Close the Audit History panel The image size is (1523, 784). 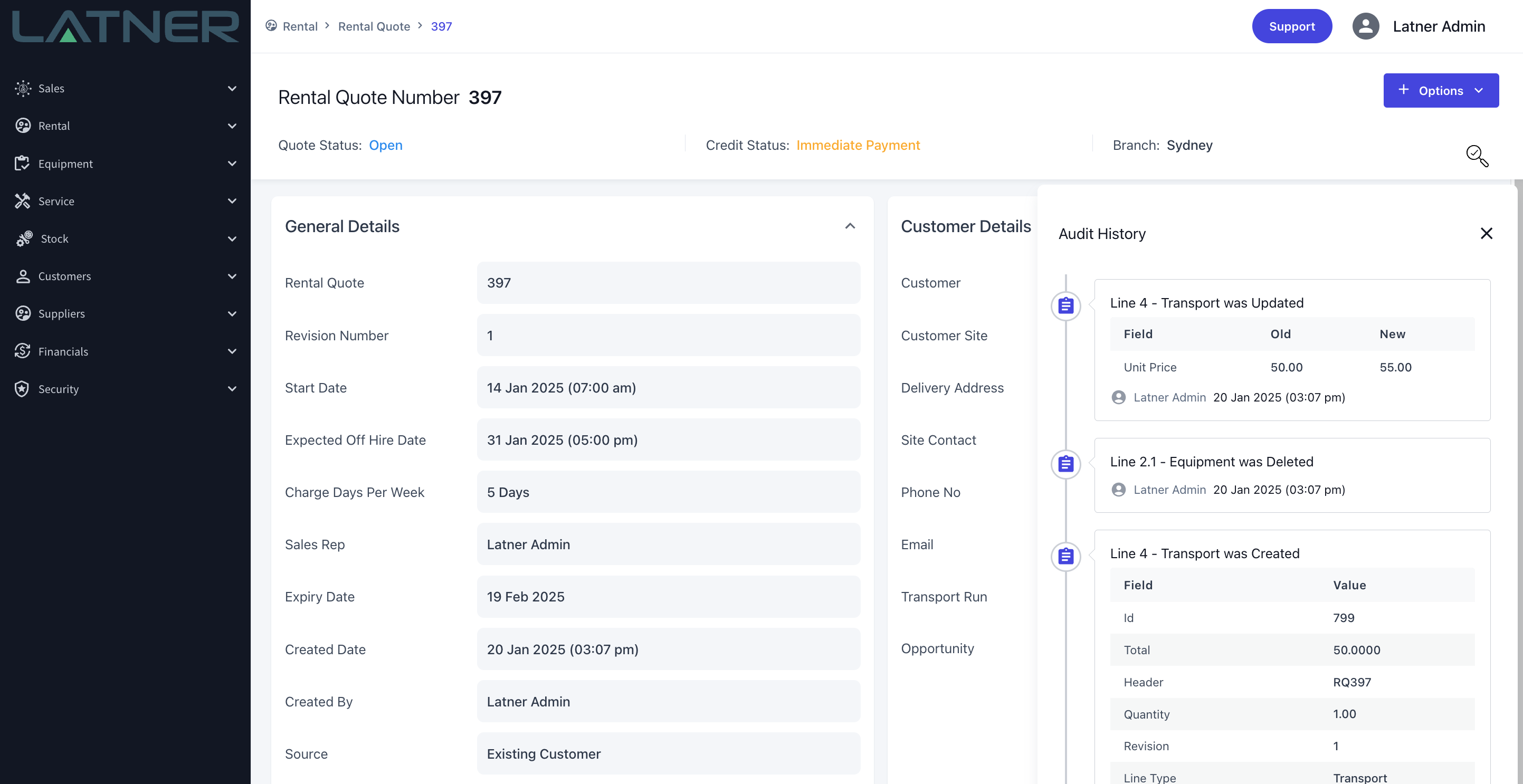pyautogui.click(x=1487, y=234)
